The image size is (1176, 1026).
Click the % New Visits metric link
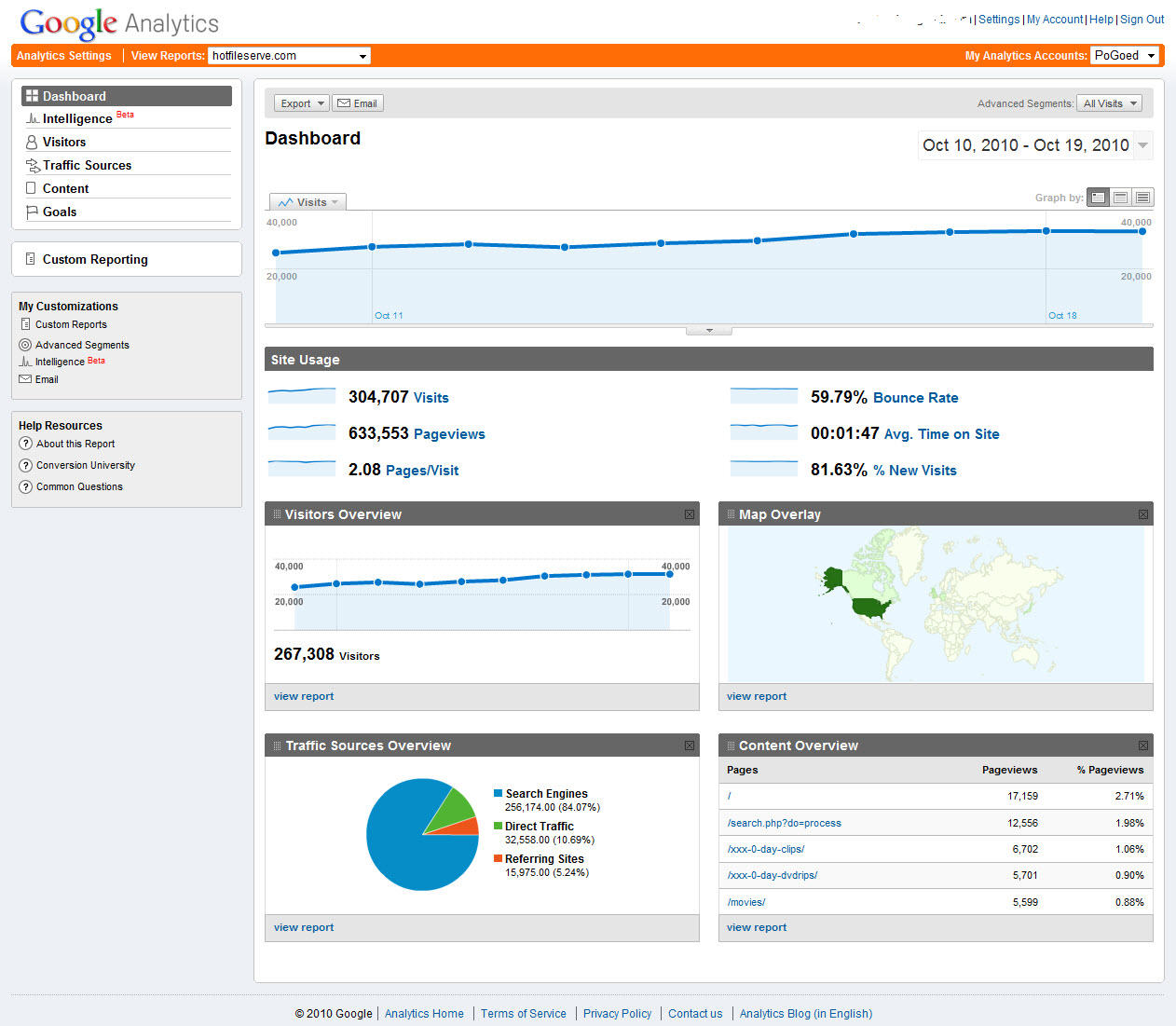(915, 471)
